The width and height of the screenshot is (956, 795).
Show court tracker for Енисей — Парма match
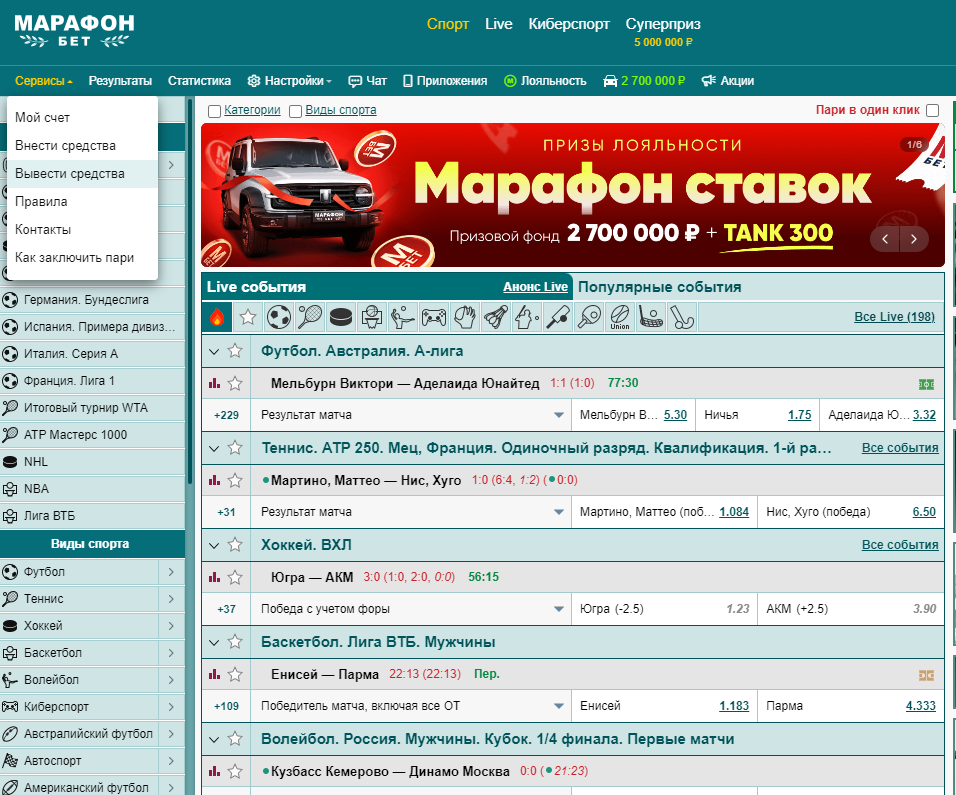point(926,675)
